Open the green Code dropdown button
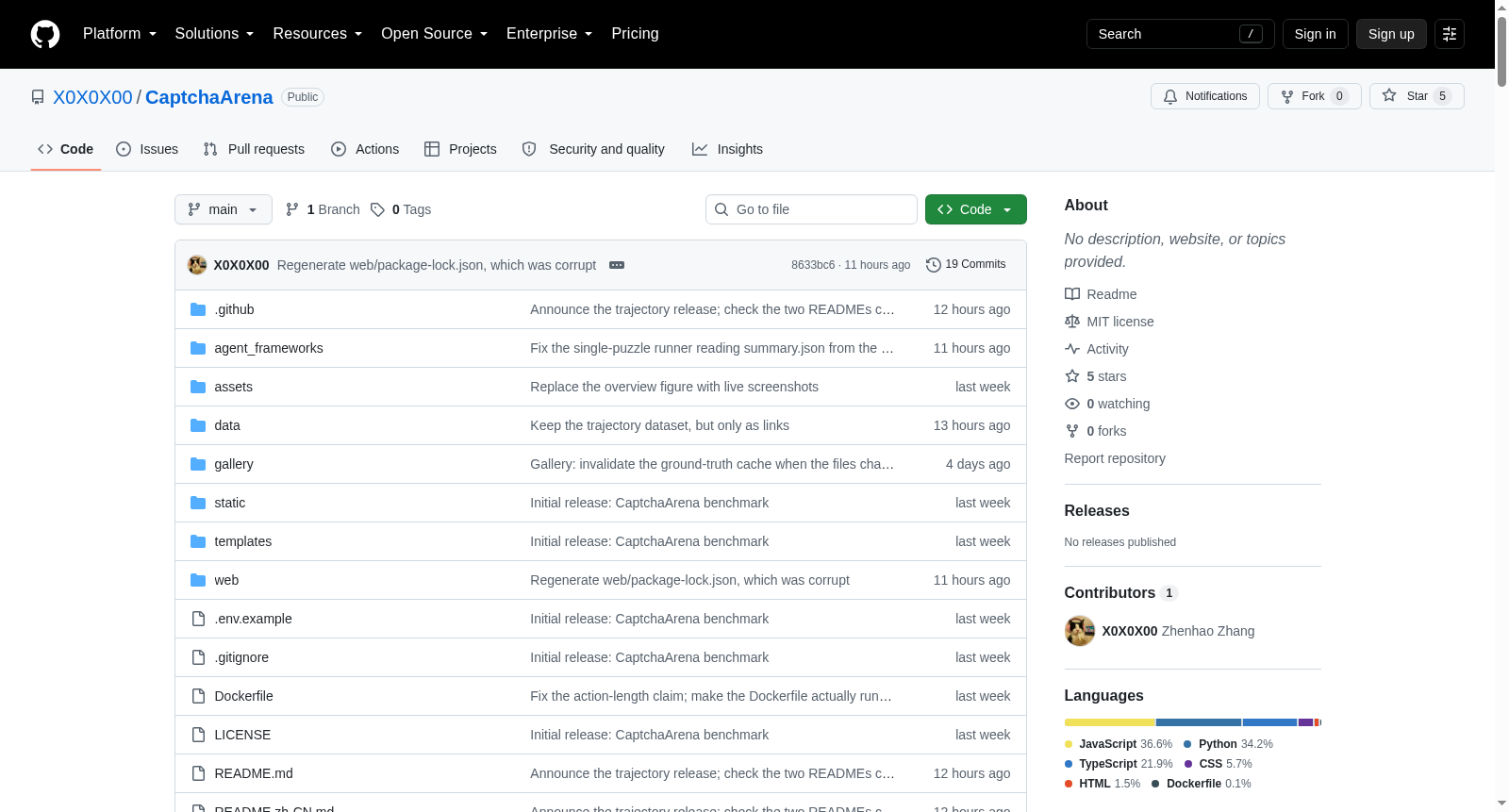1509x812 pixels. pyautogui.click(x=976, y=209)
